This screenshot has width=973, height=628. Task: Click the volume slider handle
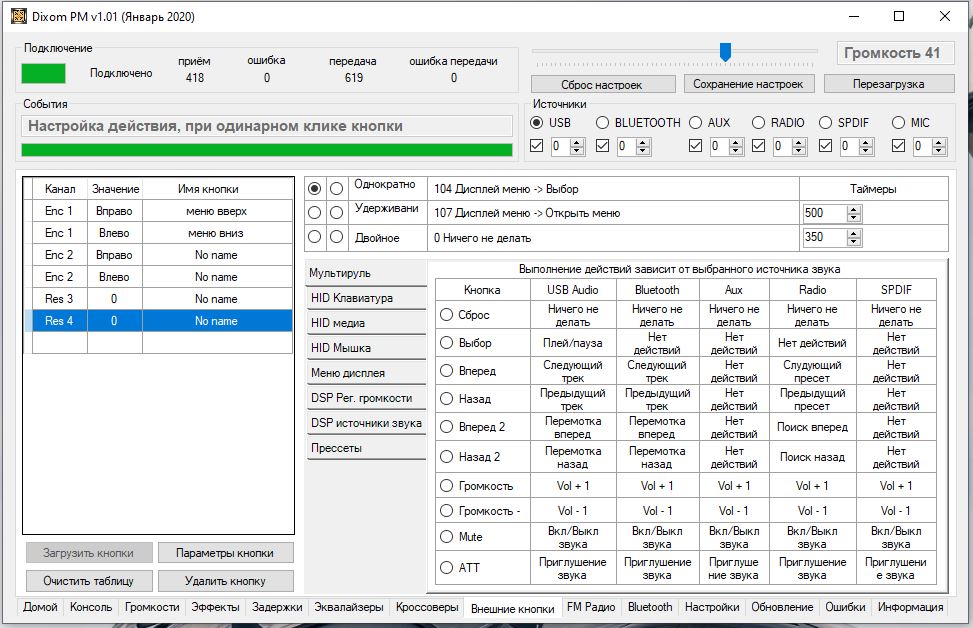[725, 51]
